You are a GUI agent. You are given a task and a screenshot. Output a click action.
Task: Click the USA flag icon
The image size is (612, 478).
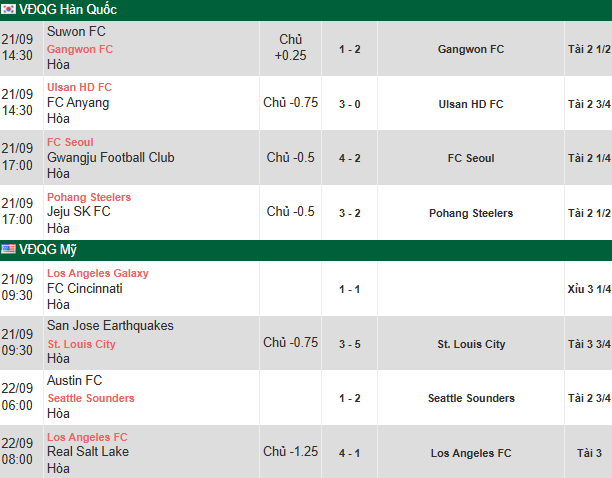click(9, 249)
